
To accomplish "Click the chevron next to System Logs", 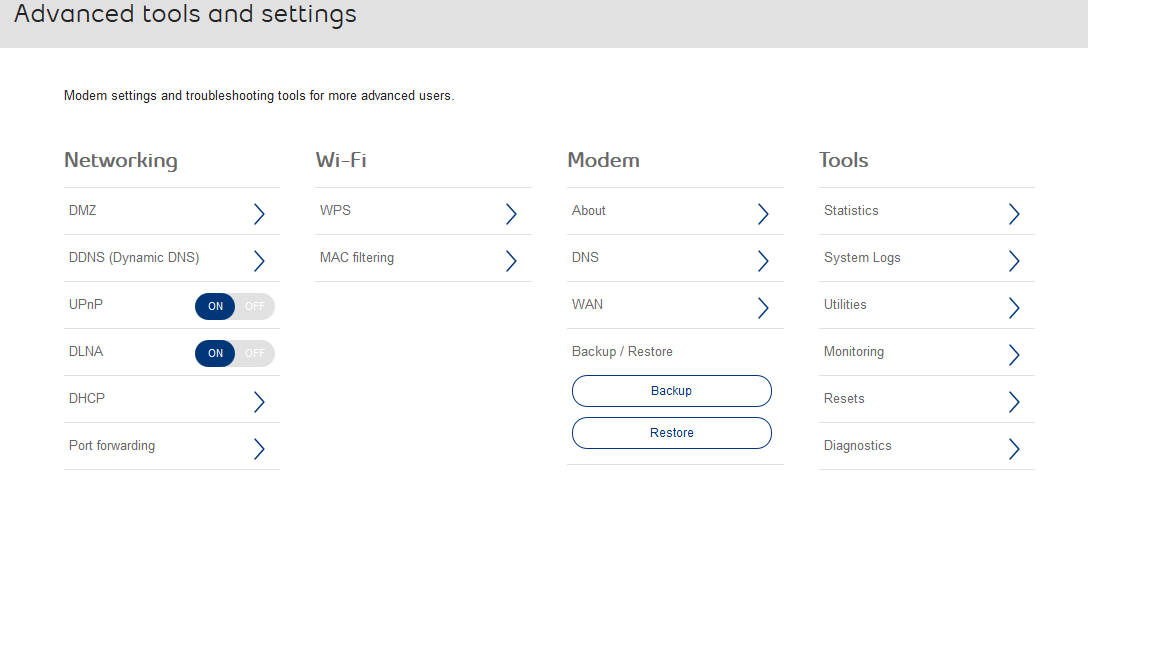I will coord(1014,260).
